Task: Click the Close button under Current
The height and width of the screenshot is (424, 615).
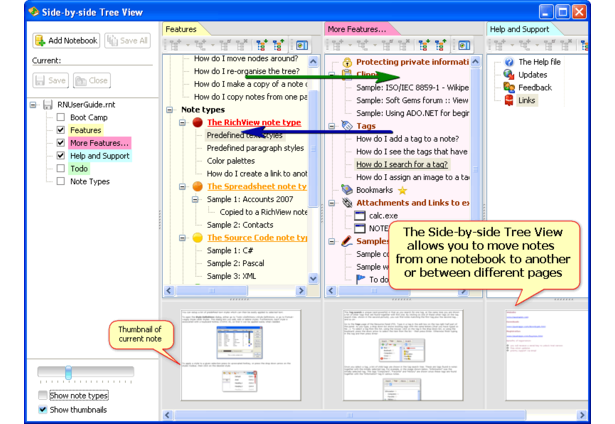Action: (92, 80)
